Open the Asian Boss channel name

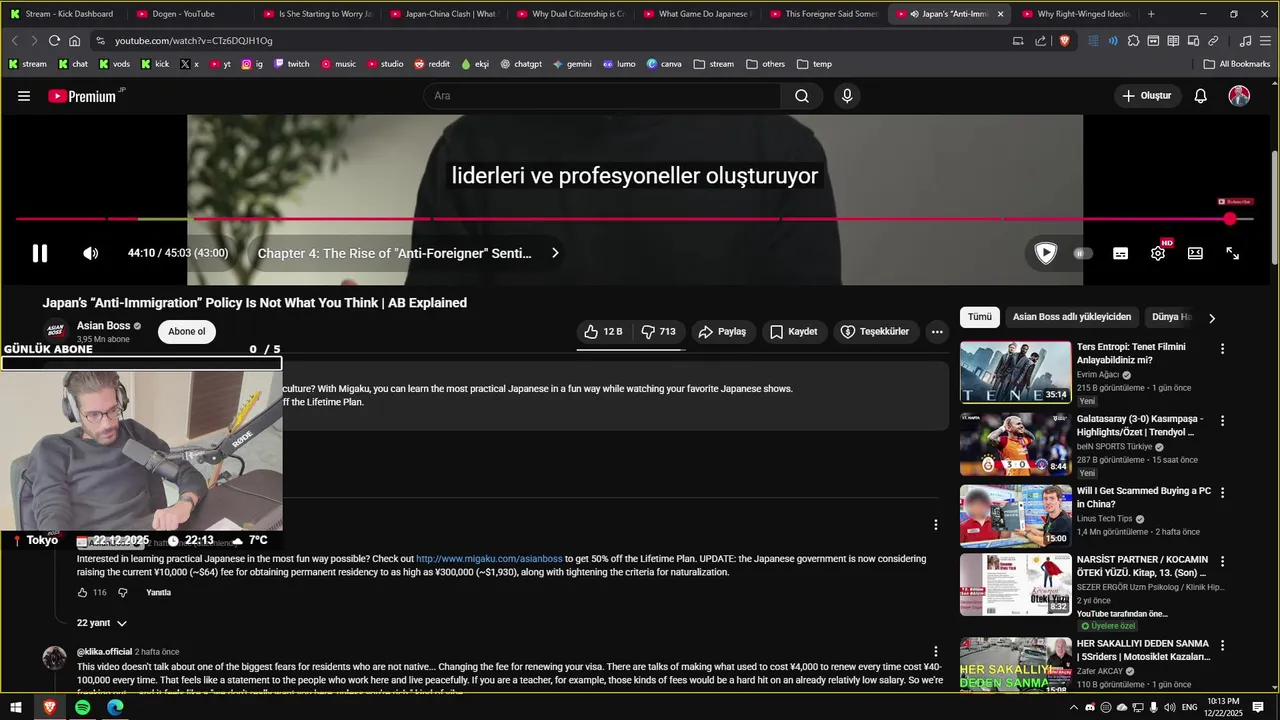point(104,326)
